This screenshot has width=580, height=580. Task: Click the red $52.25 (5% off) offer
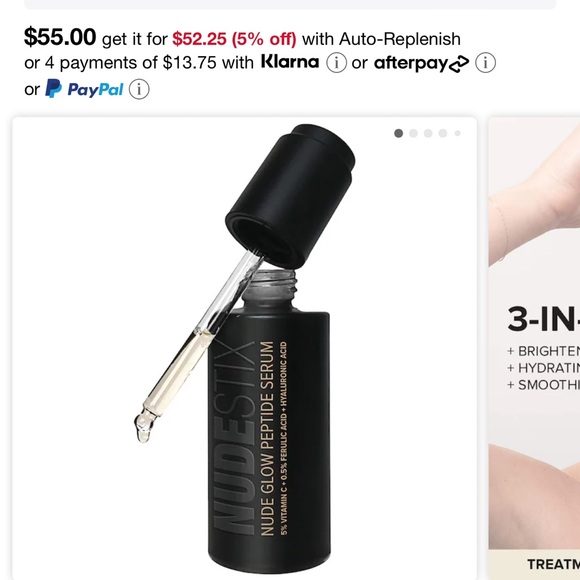pos(234,39)
